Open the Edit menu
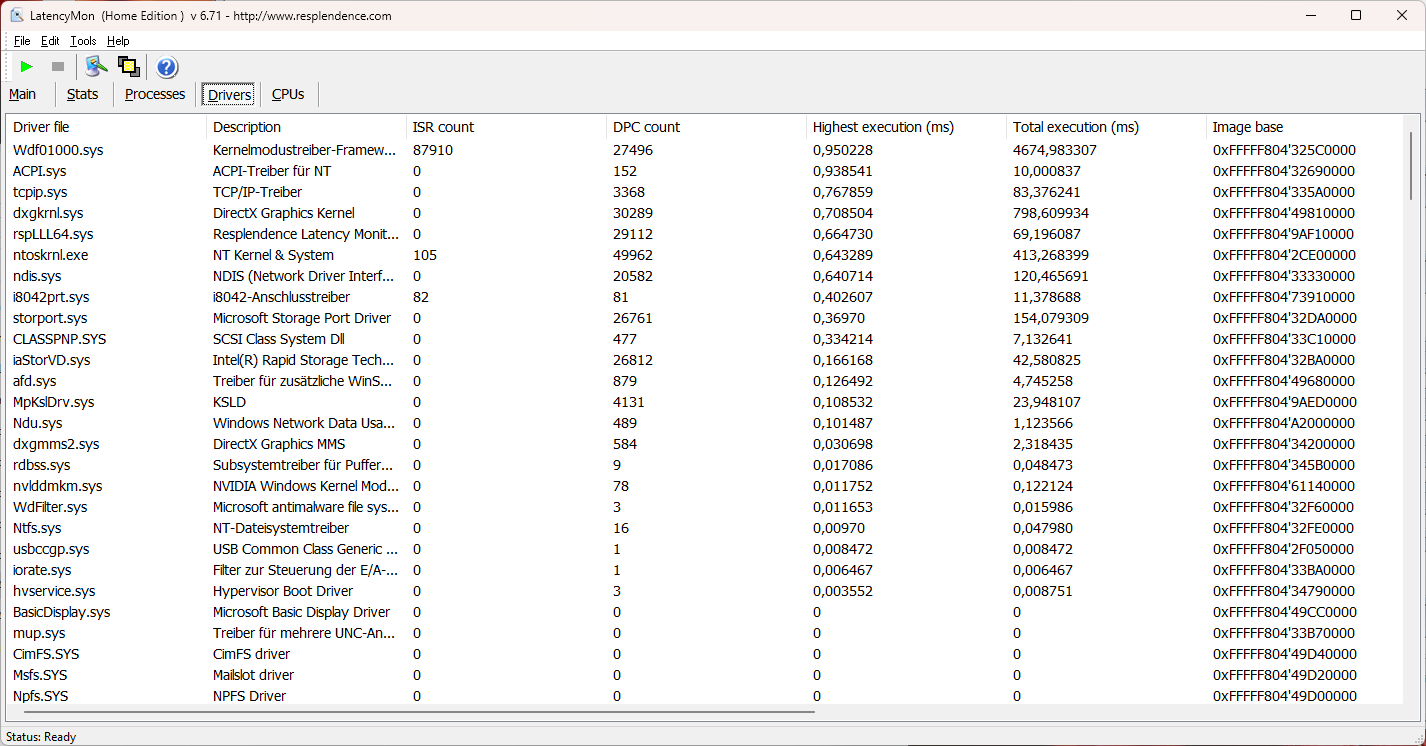 point(50,41)
